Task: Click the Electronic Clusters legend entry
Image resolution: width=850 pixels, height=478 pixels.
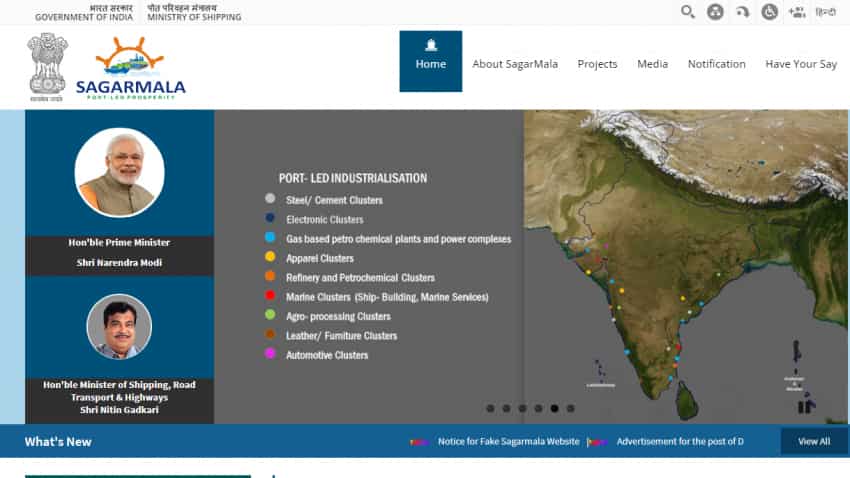Action: coord(325,220)
